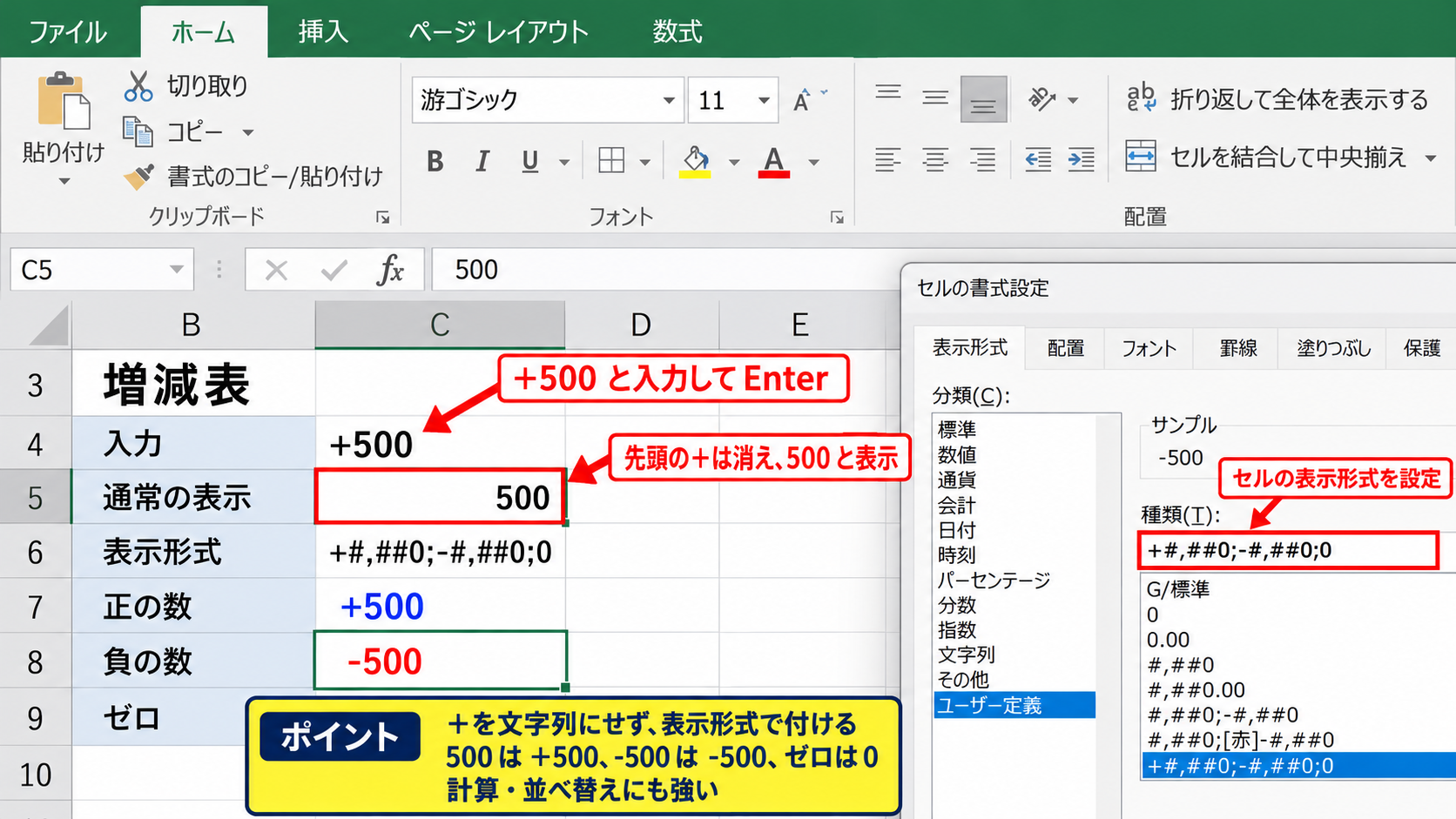Align text left in the ribbon
This screenshot has width=1456, height=819.
point(888,159)
